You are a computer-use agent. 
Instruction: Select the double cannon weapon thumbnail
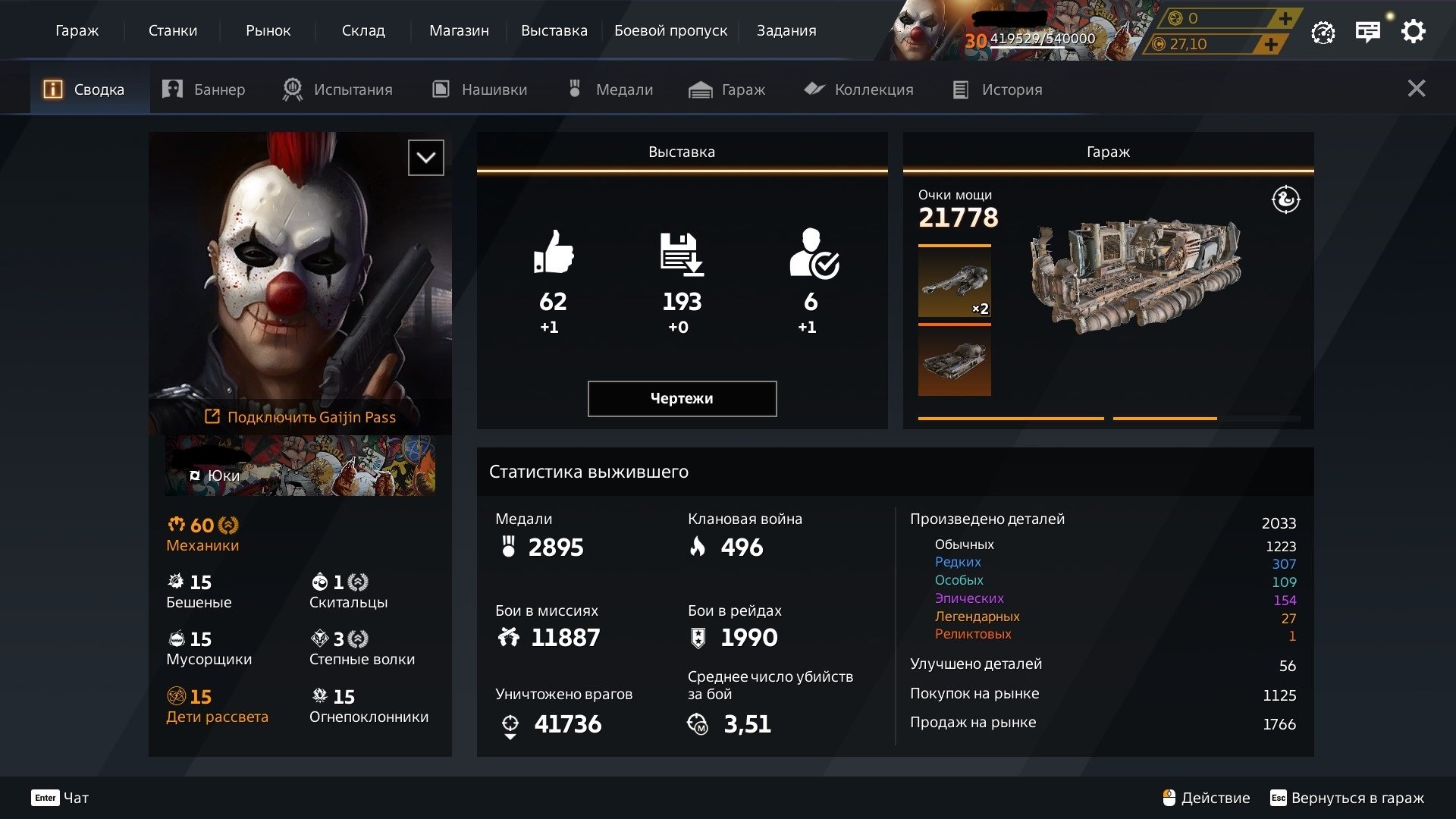[x=954, y=282]
